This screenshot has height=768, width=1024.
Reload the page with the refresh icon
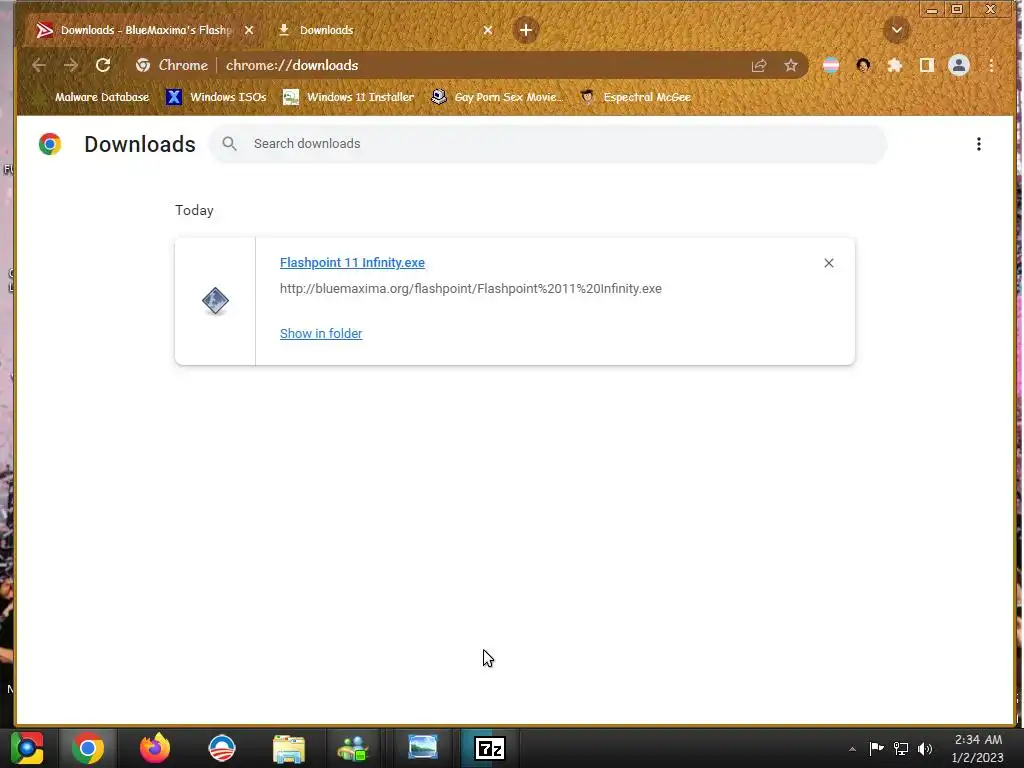coord(103,65)
